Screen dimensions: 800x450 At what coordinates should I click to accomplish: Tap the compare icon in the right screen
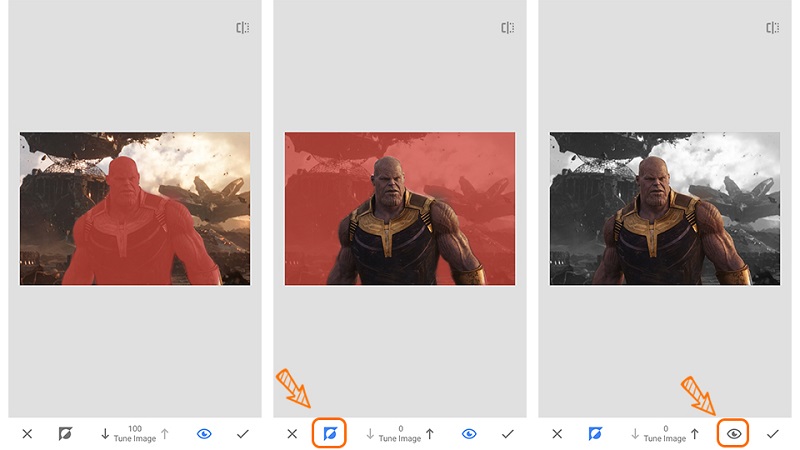click(772, 28)
